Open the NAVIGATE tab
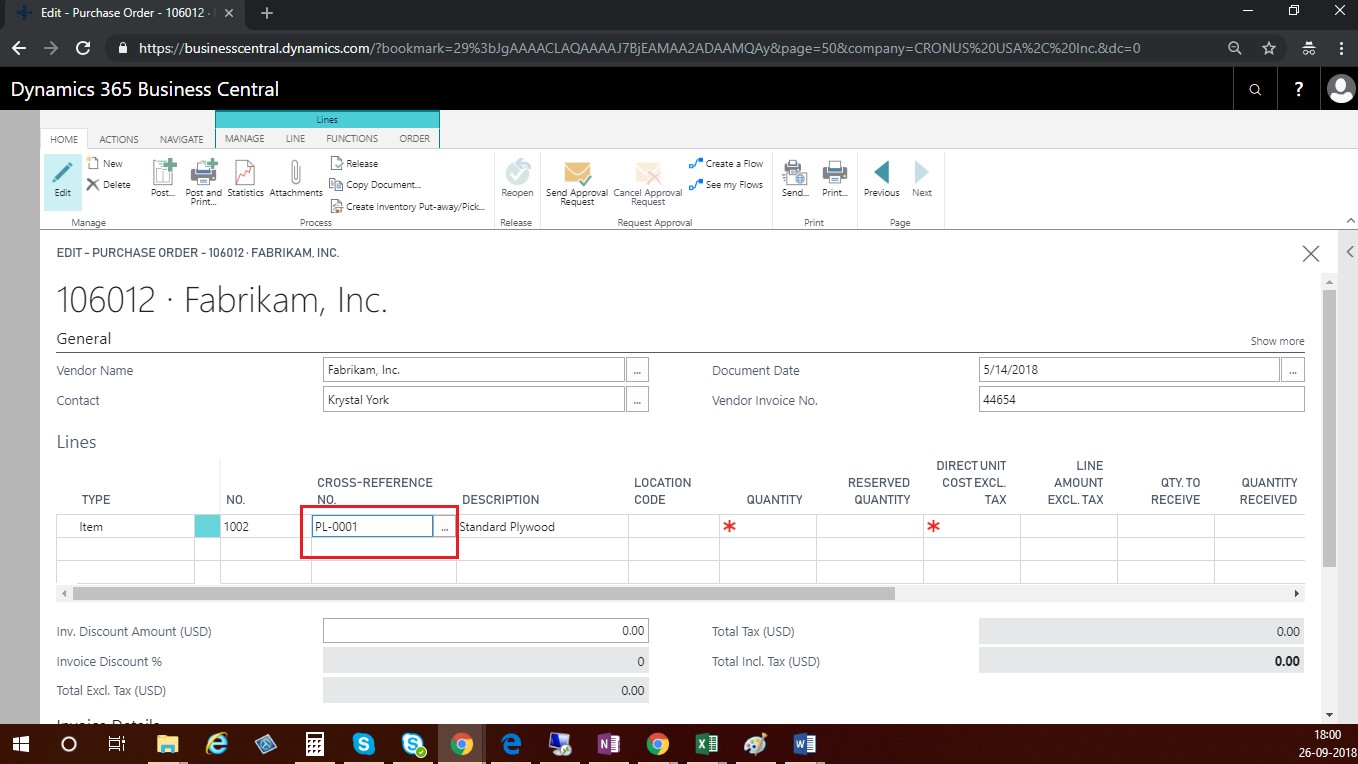Screen dimensions: 1358x764 tap(181, 139)
